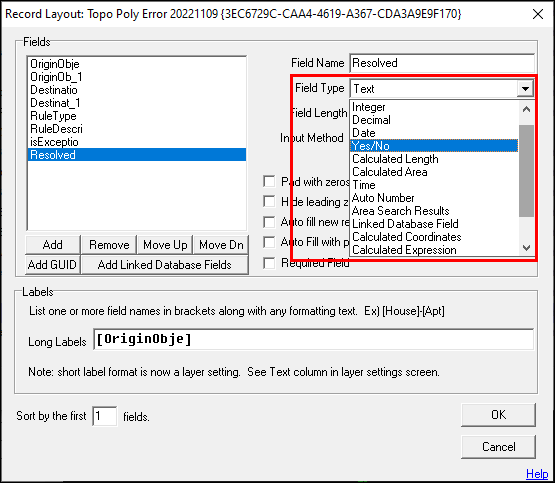Edit the Sort by first fields number box
The image size is (555, 483).
point(105,416)
